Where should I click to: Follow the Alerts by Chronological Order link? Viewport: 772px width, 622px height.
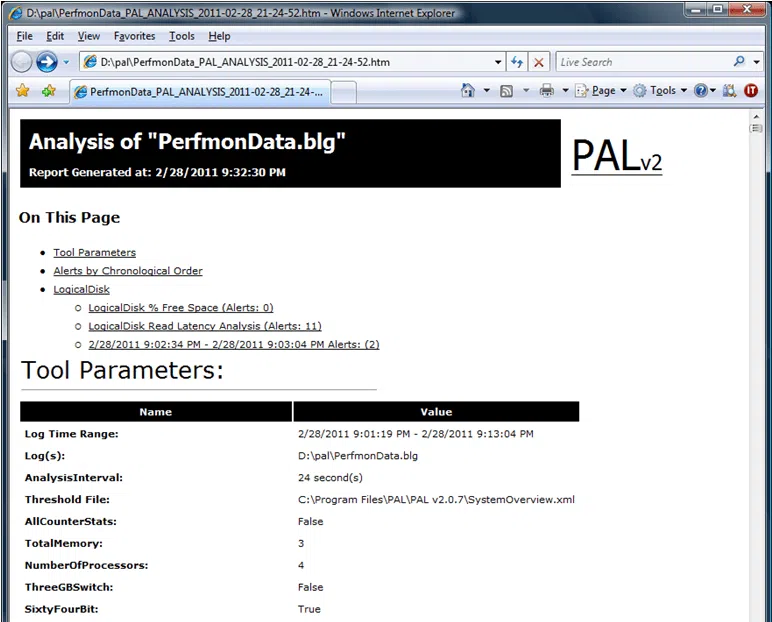128,271
